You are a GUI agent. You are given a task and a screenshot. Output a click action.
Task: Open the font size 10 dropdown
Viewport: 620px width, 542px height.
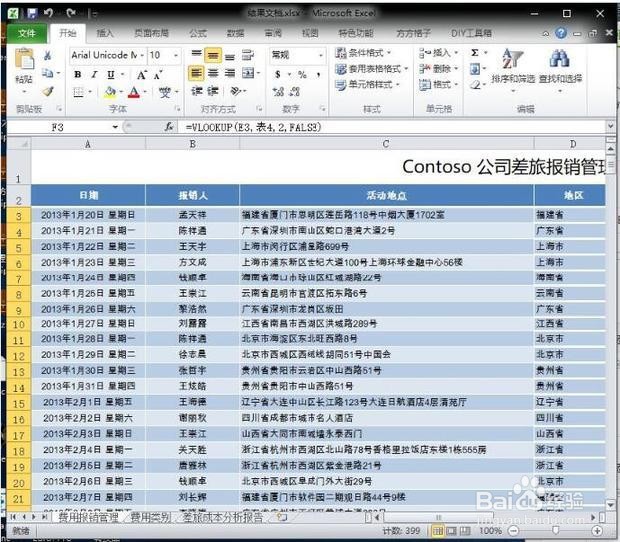coord(176,55)
